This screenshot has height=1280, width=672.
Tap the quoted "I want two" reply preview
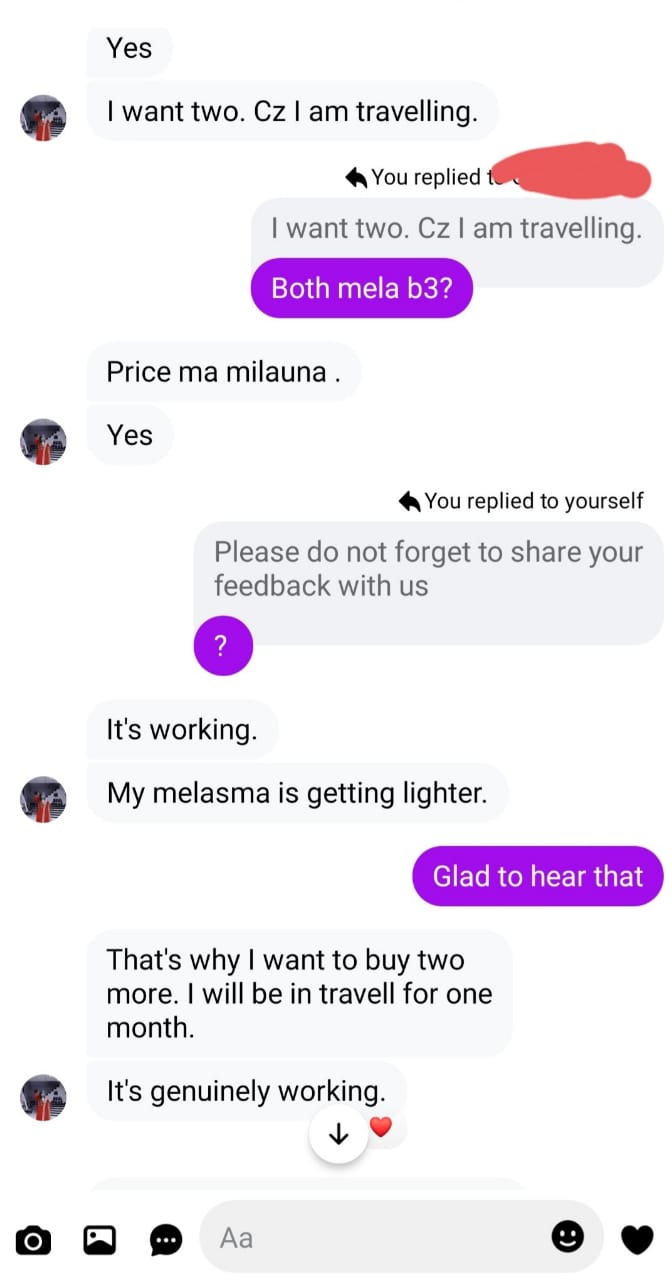[x=455, y=228]
